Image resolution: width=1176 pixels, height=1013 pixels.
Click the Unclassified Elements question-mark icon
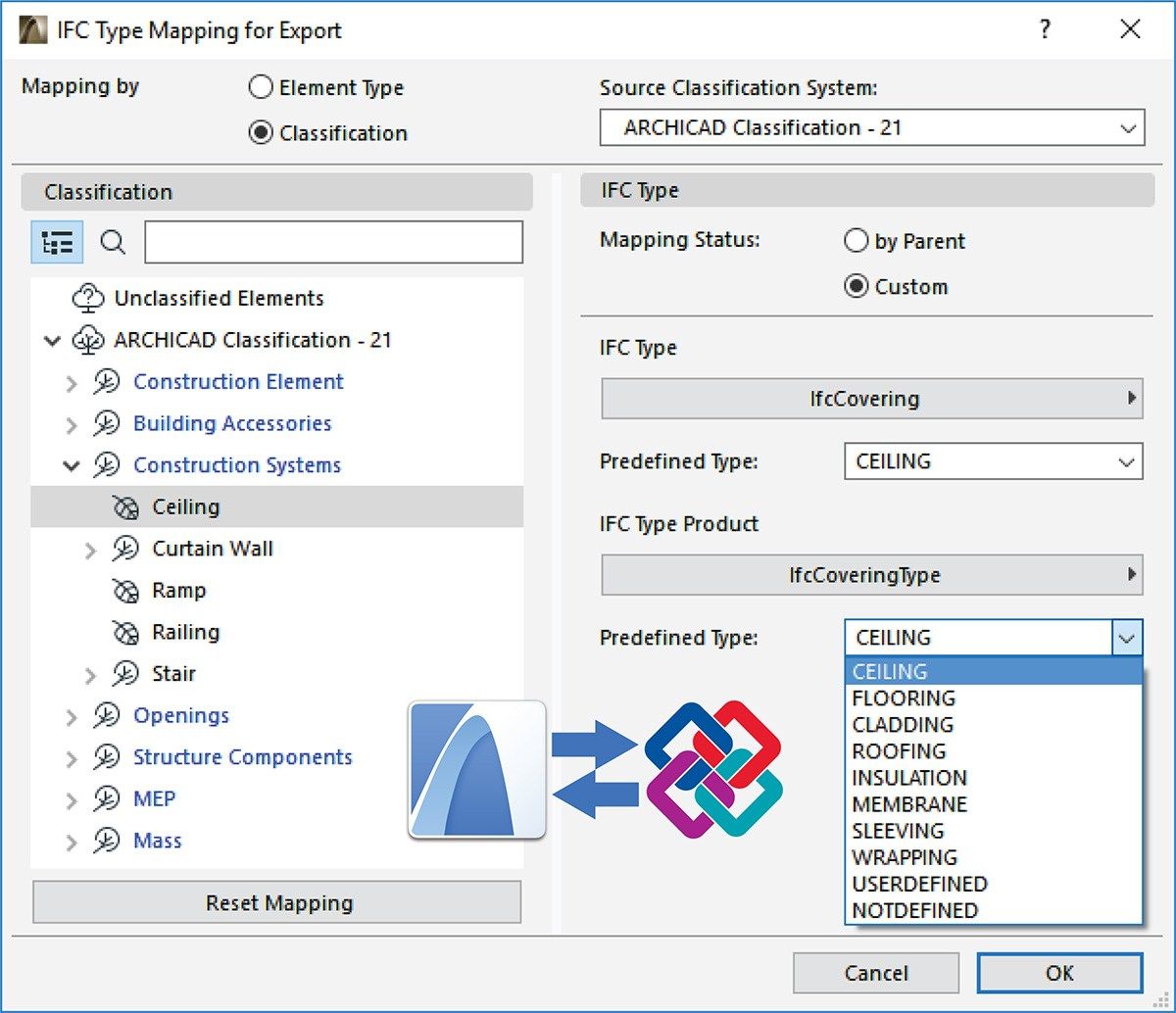coord(88,298)
